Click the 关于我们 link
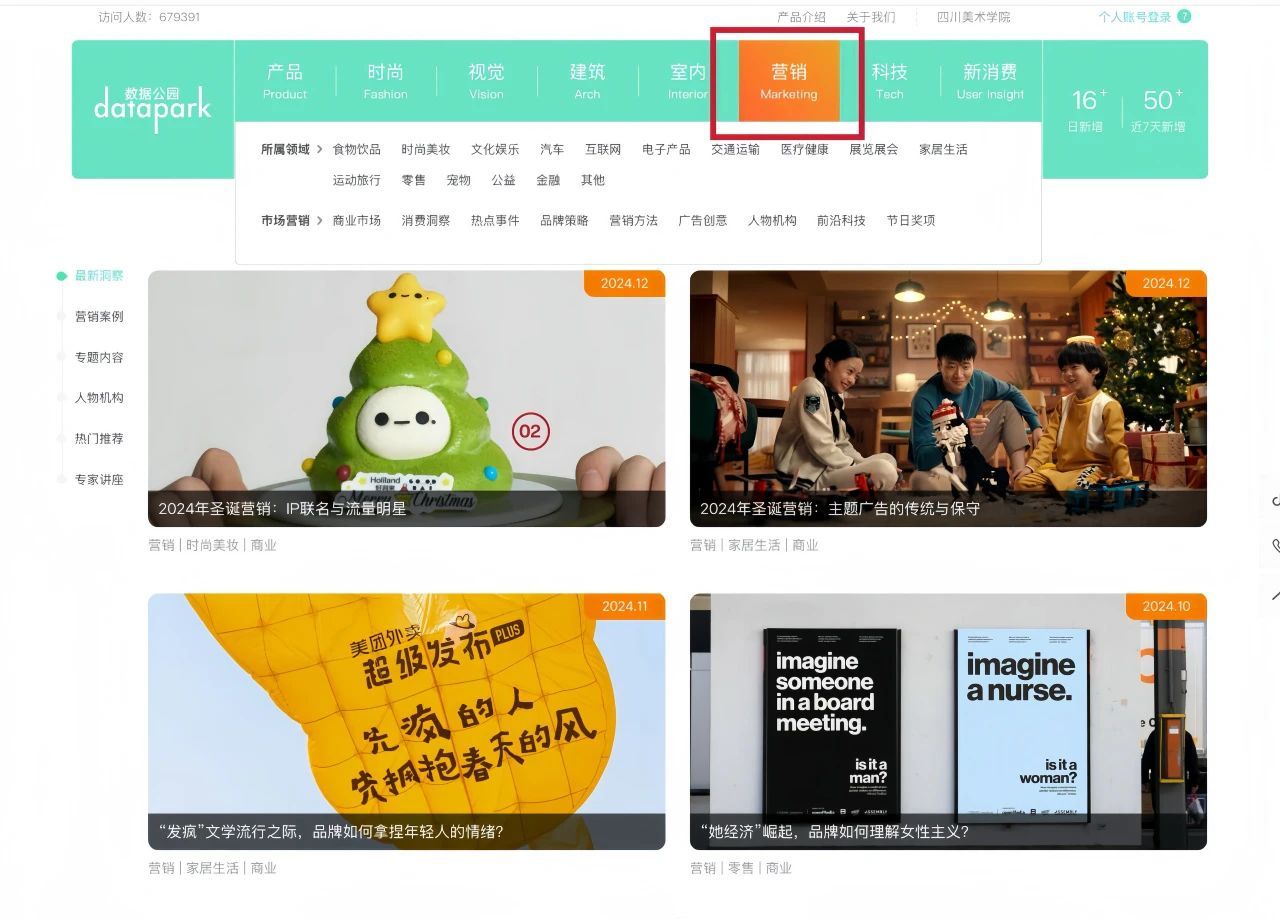The image size is (1280, 919). (x=870, y=17)
